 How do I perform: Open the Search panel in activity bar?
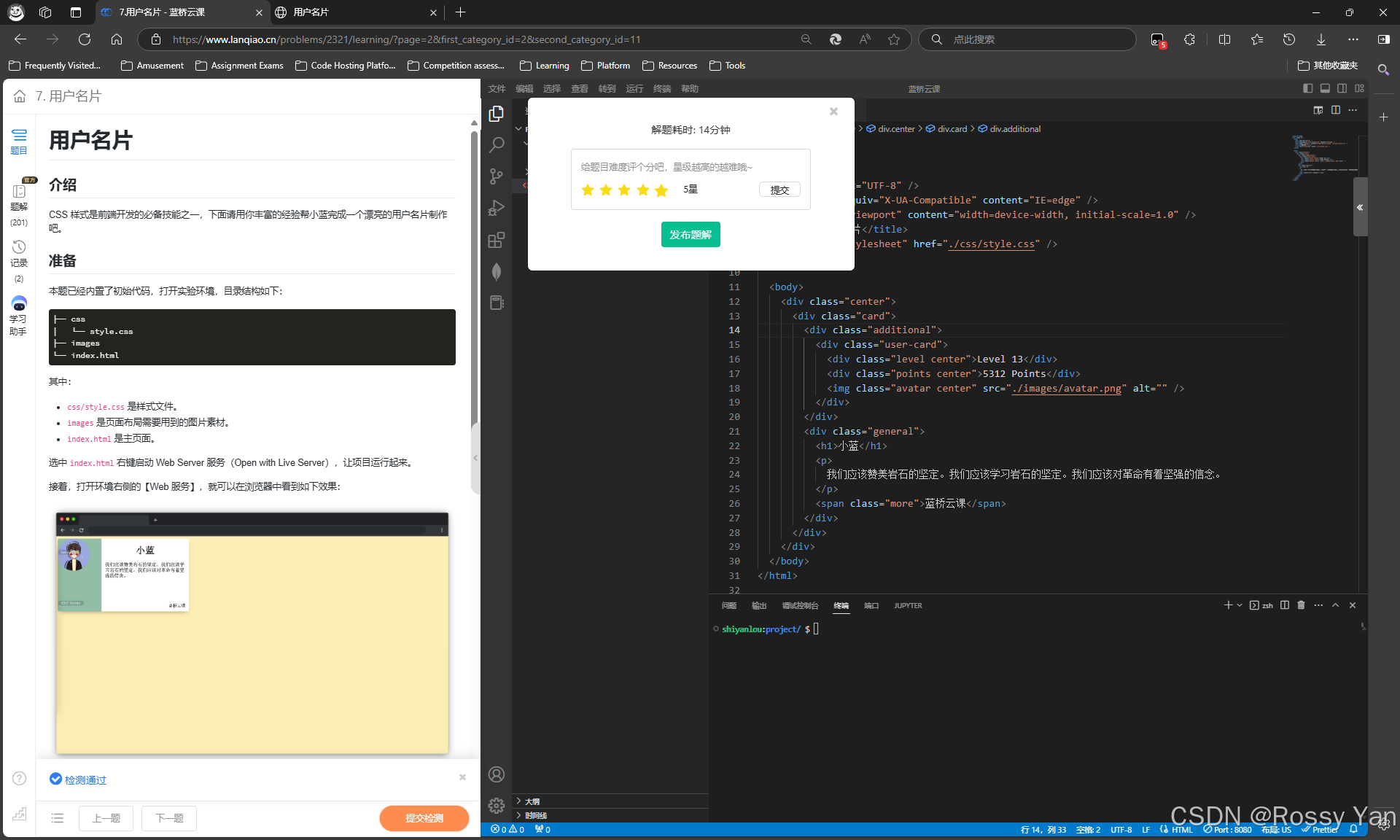pos(497,145)
